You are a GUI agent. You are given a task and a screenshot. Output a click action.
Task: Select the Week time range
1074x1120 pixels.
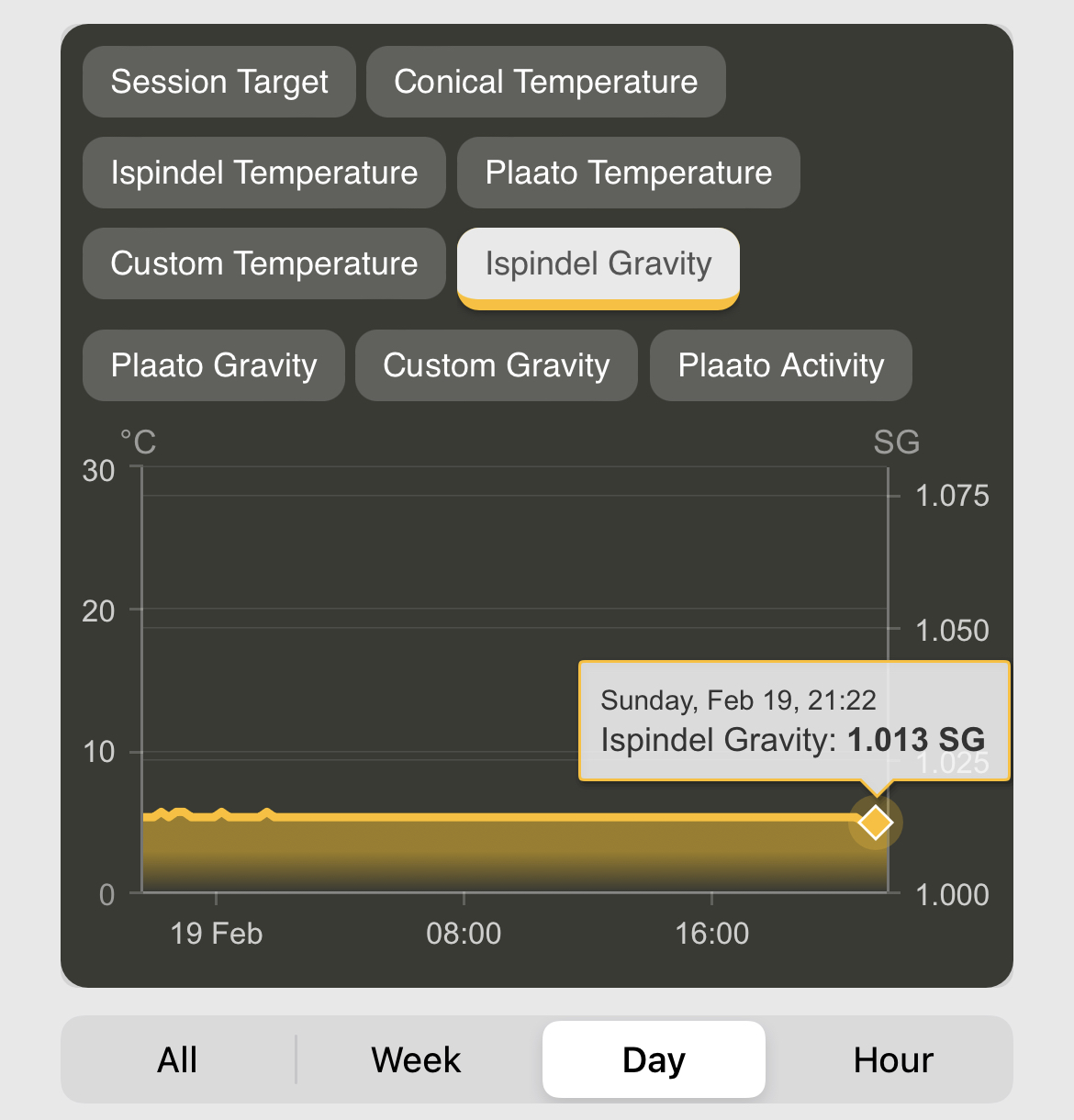coord(416,1059)
